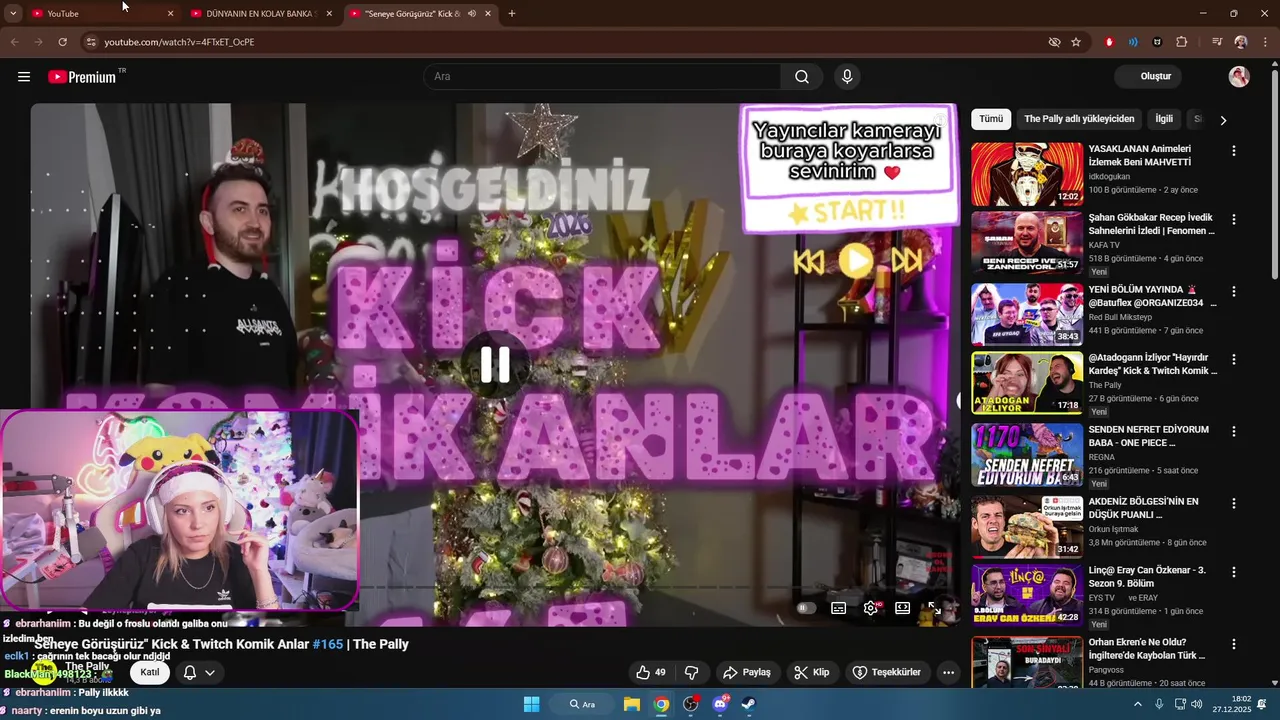Image resolution: width=1280 pixels, height=720 pixels.
Task: Open options for AKDENİZ BÖLGESİ video
Action: click(1234, 503)
